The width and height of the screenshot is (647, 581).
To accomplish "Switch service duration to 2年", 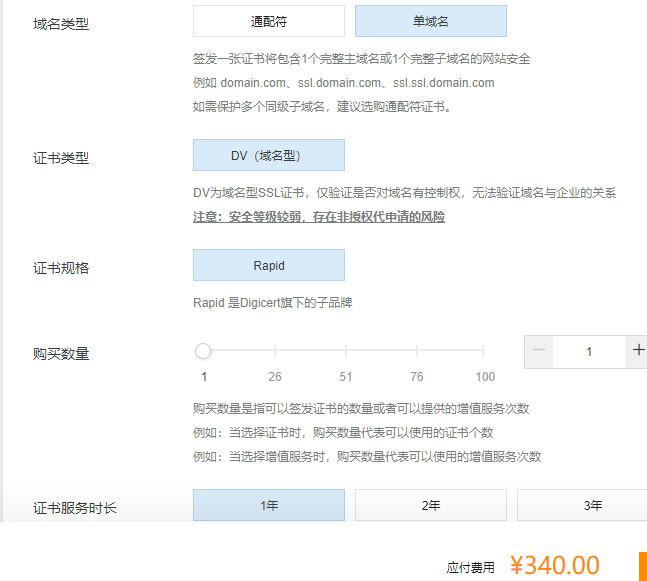I will pos(430,505).
